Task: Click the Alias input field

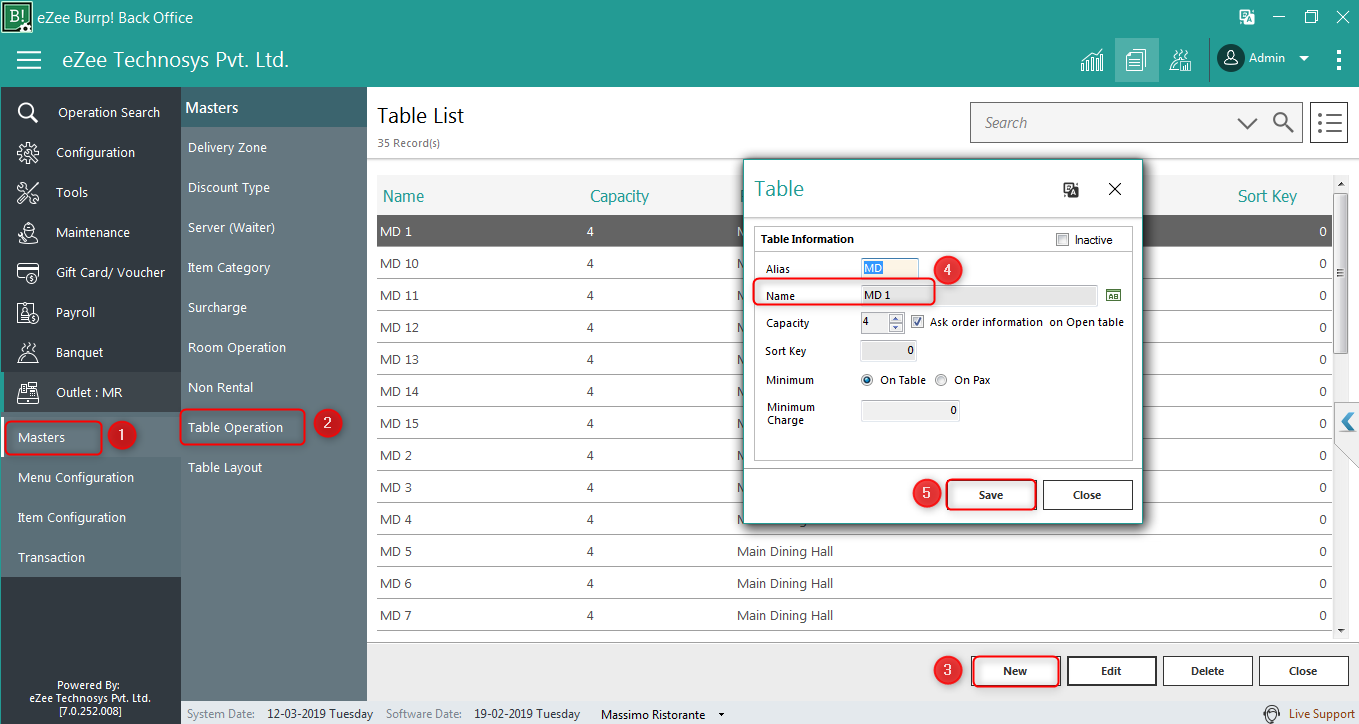Action: click(890, 268)
